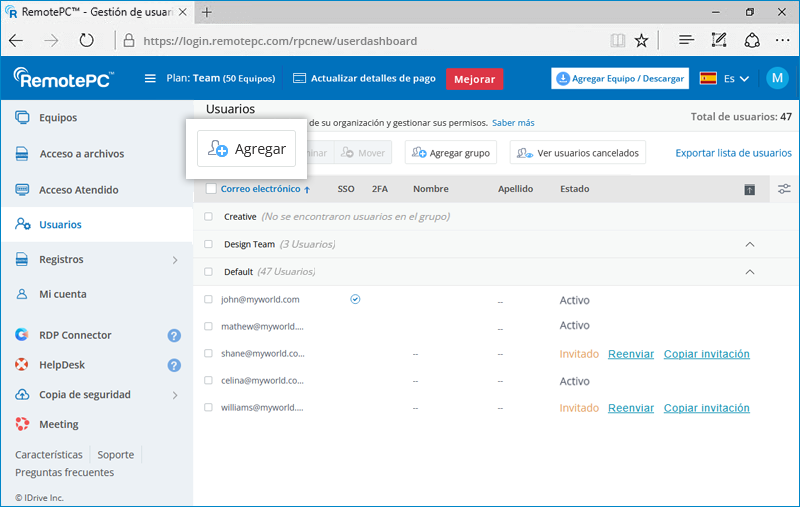Viewport: 800px width, 507px height.
Task: Click Reenviar link for shane@myworld
Action: click(630, 354)
